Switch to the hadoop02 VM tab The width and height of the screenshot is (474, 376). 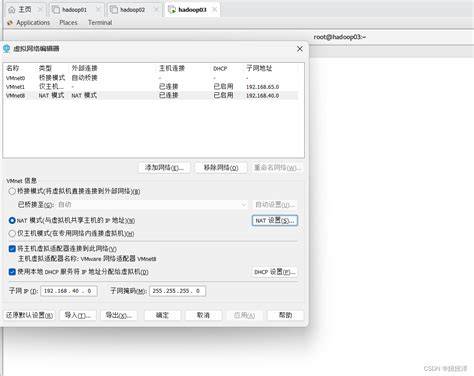(x=134, y=10)
